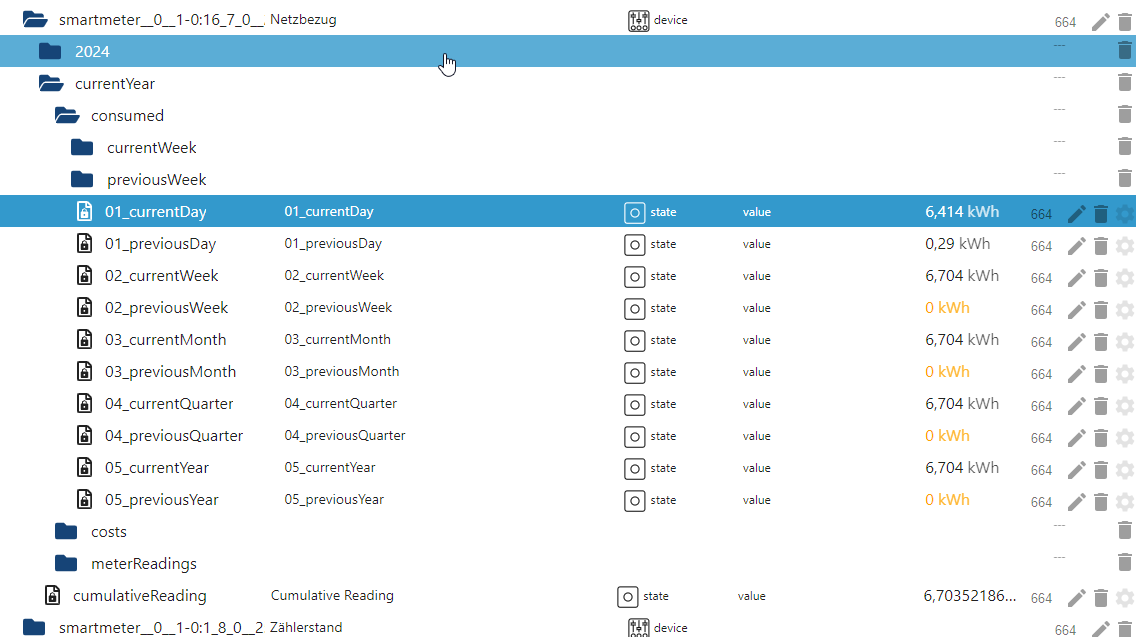The width and height of the screenshot is (1136, 637).
Task: Delete the 03_previousMonth state
Action: point(1100,373)
